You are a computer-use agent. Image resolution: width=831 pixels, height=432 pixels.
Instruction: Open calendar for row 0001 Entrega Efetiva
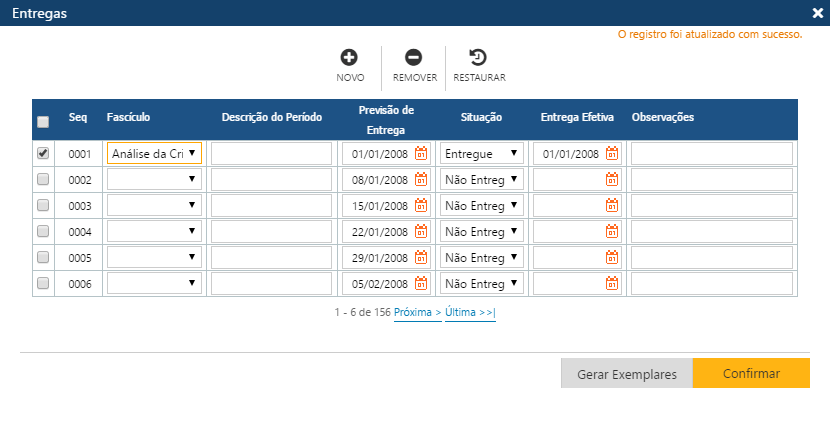[612, 154]
